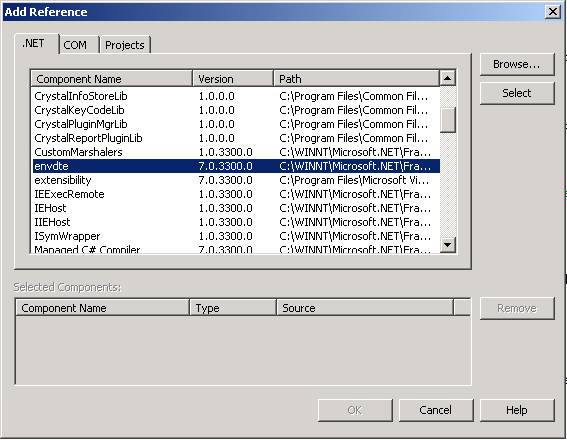This screenshot has width=567, height=440.
Task: Choose the IEExecRemote component
Action: pyautogui.click(x=236, y=194)
